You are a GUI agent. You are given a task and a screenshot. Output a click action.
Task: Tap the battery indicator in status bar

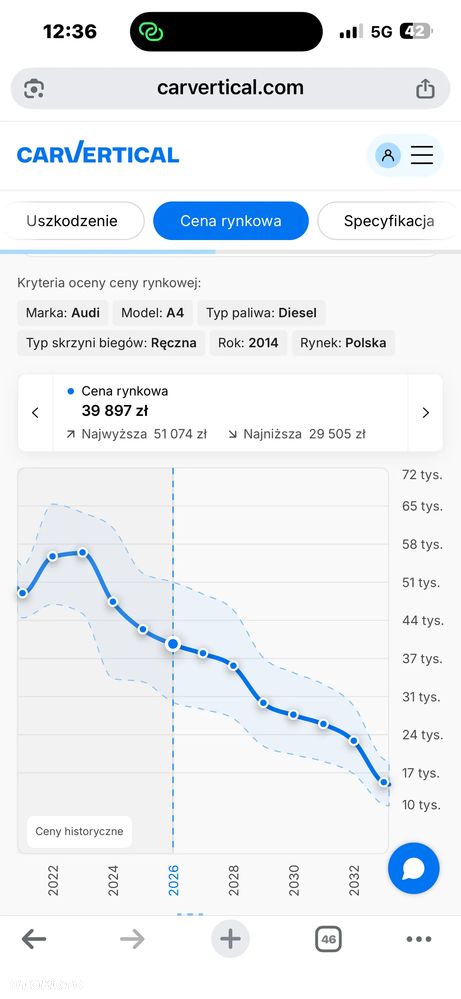[416, 31]
